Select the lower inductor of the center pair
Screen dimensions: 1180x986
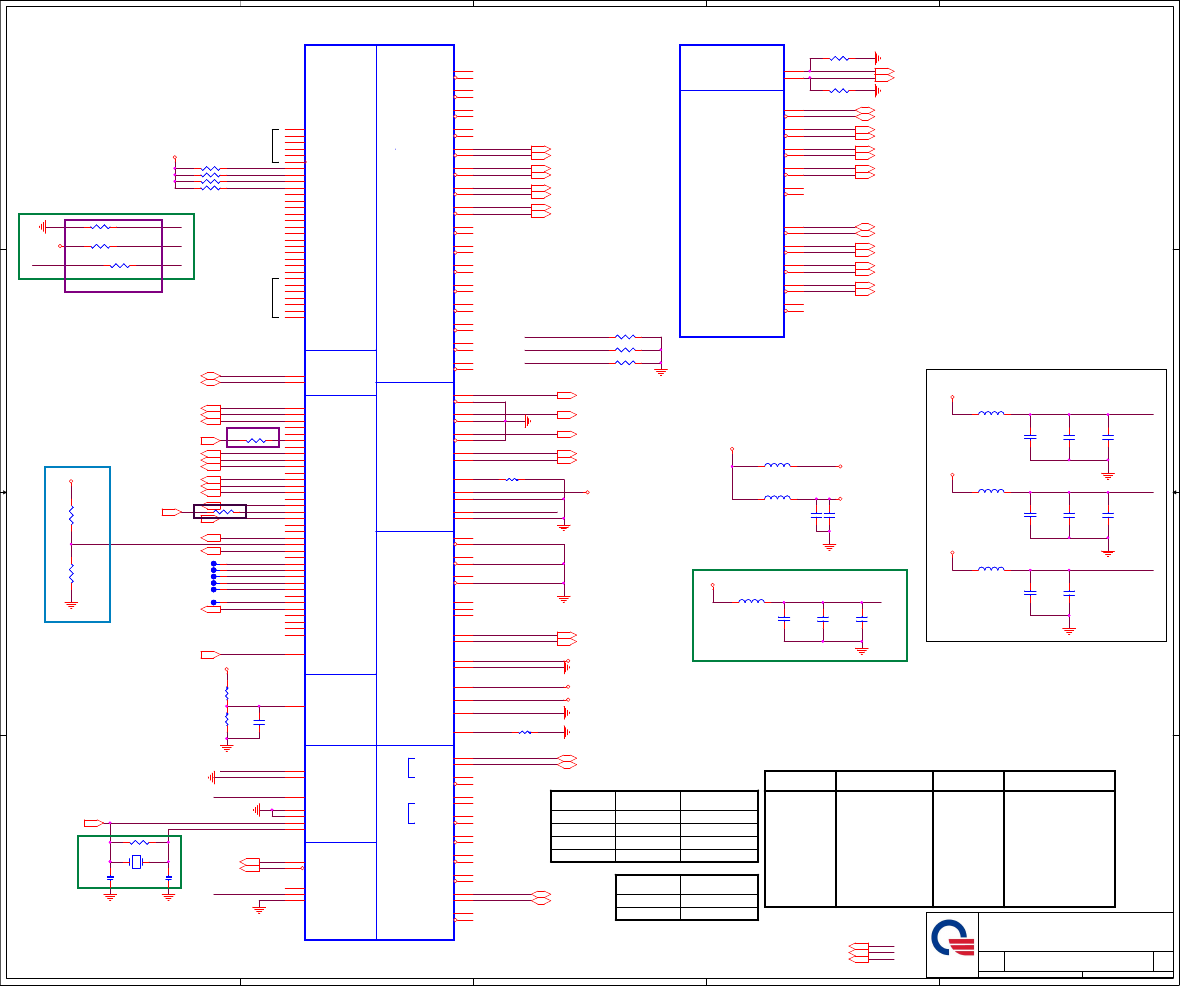point(777,498)
